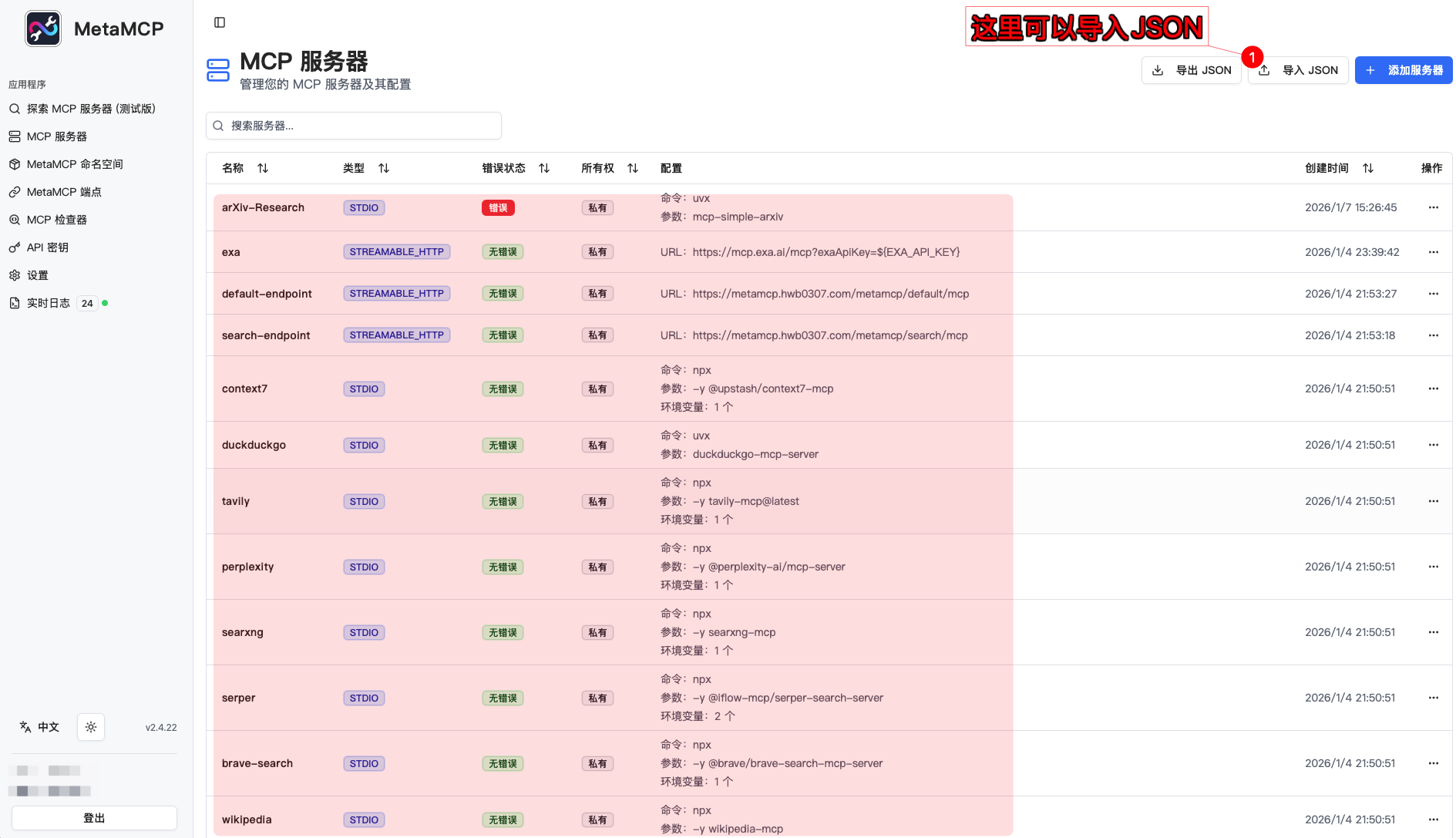This screenshot has height=838, width=1456.
Task: Open the 中文 language switcher
Action: coord(39,727)
